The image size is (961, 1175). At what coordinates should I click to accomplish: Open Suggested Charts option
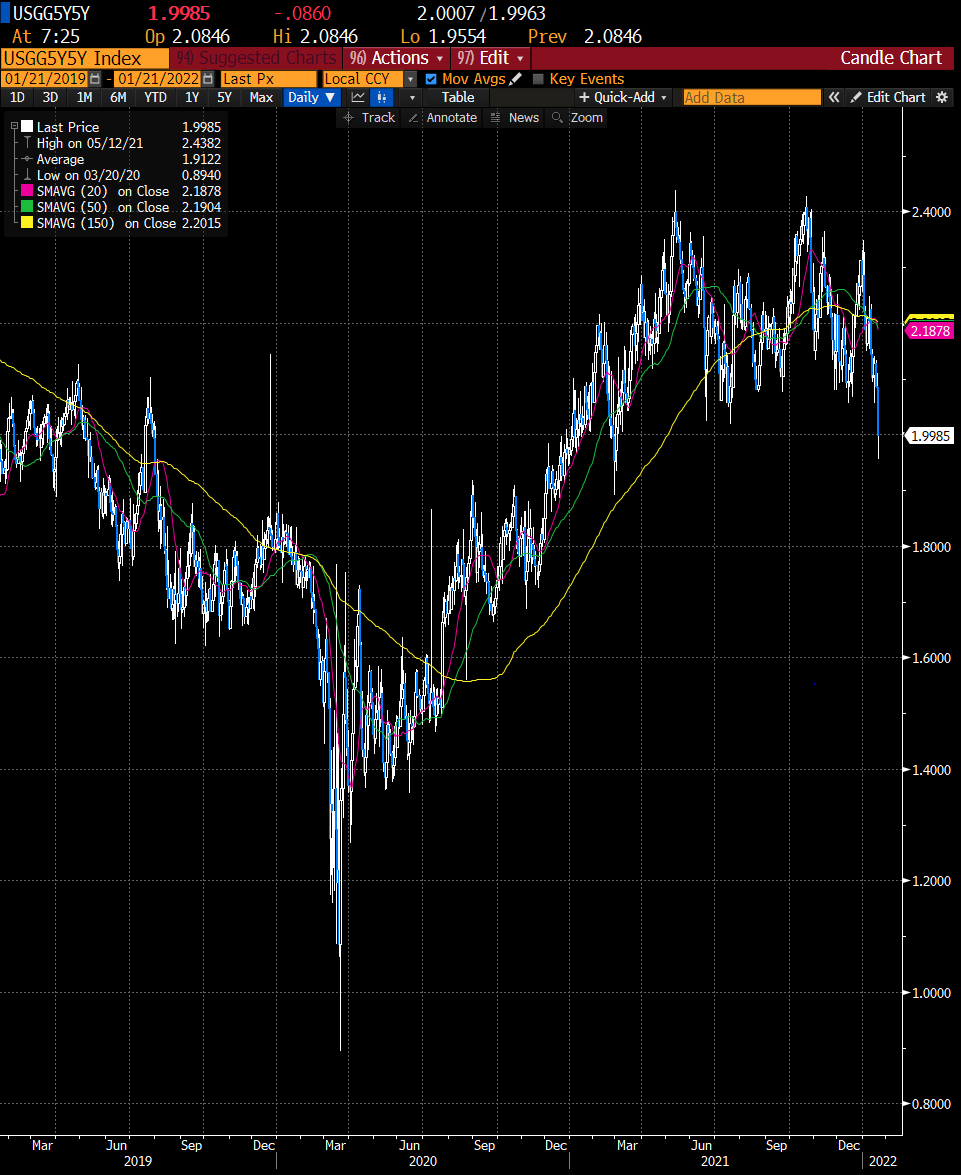(256, 58)
